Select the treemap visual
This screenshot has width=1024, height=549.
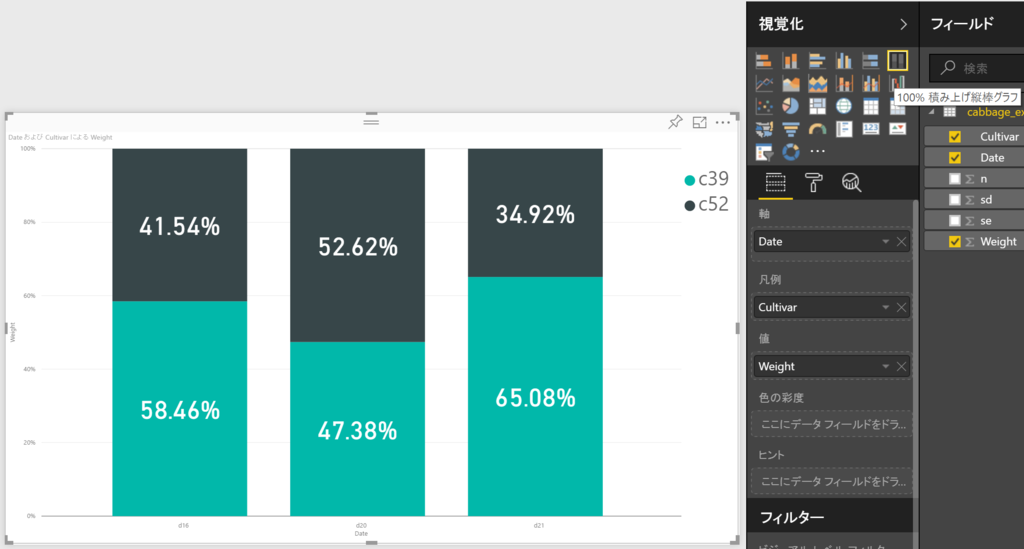click(817, 106)
